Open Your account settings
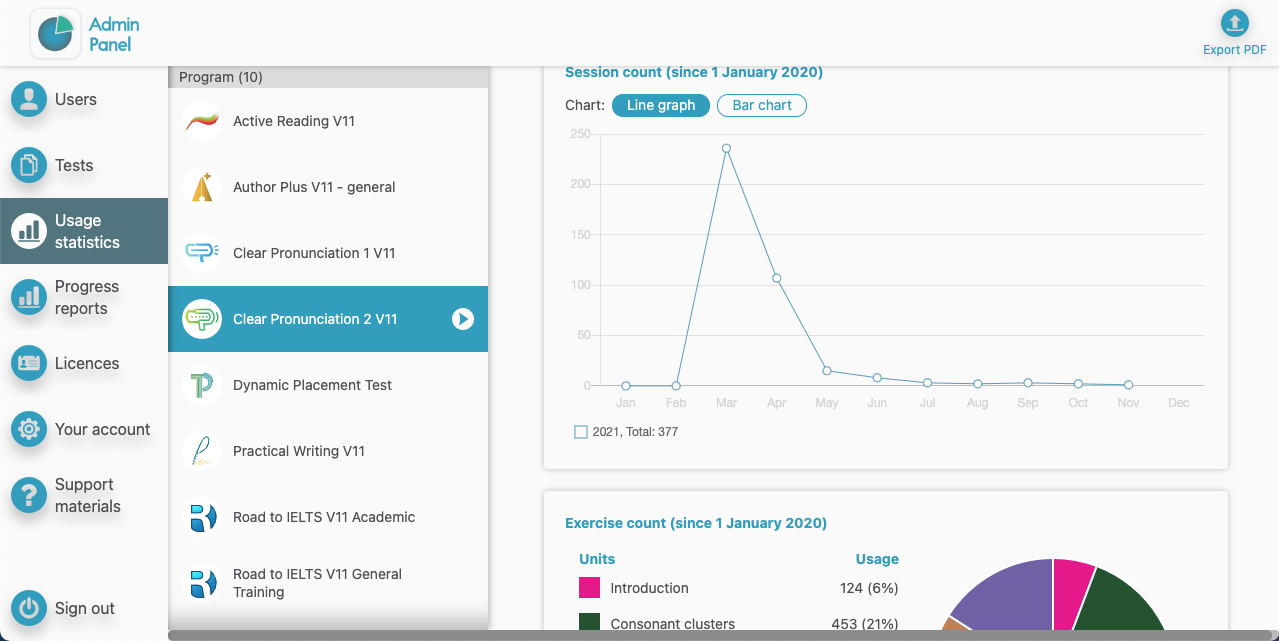1279x641 pixels. pyautogui.click(x=84, y=429)
